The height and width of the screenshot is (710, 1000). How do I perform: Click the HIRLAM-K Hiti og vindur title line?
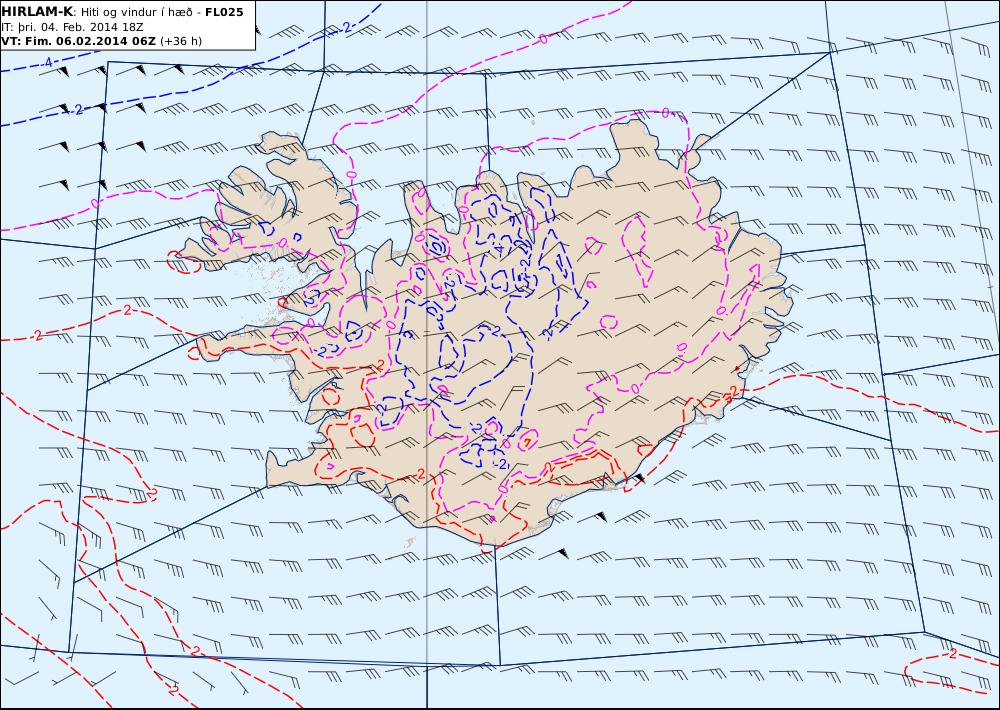(122, 12)
